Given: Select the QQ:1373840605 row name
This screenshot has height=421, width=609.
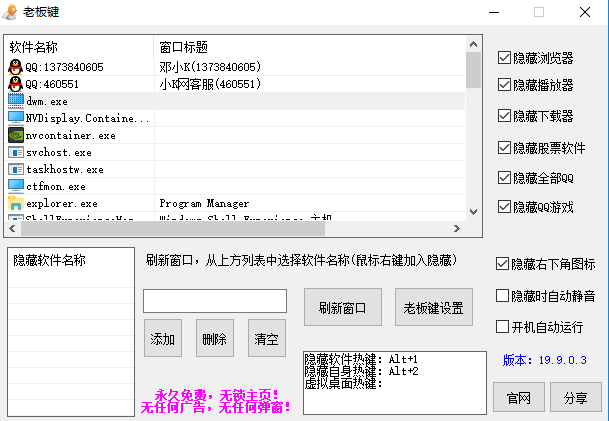Looking at the screenshot, I should click(64, 67).
